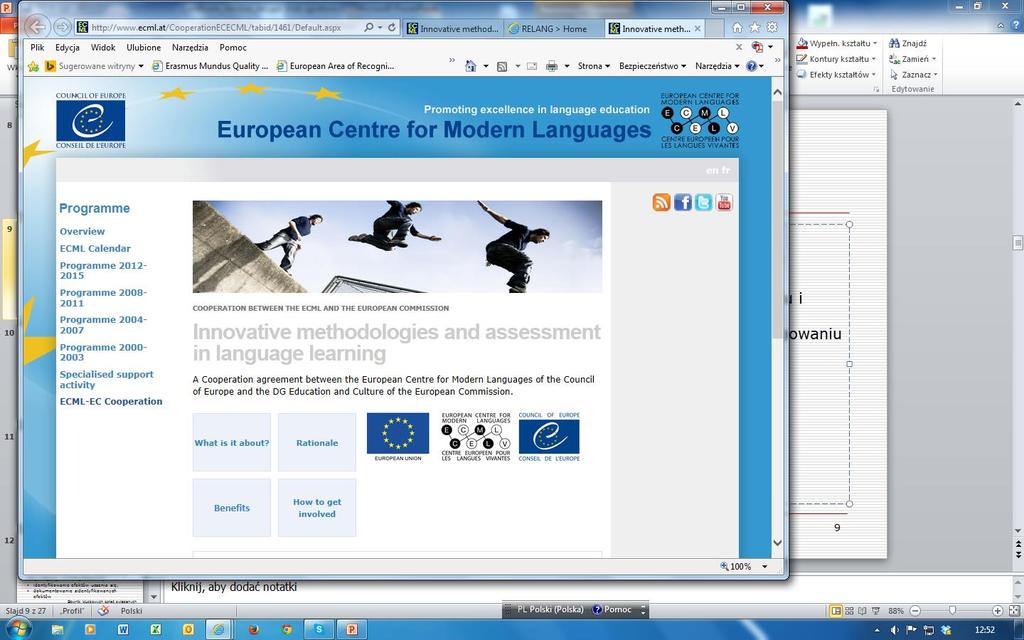
Task: Open the gear Tools icon in browser
Action: tap(773, 27)
